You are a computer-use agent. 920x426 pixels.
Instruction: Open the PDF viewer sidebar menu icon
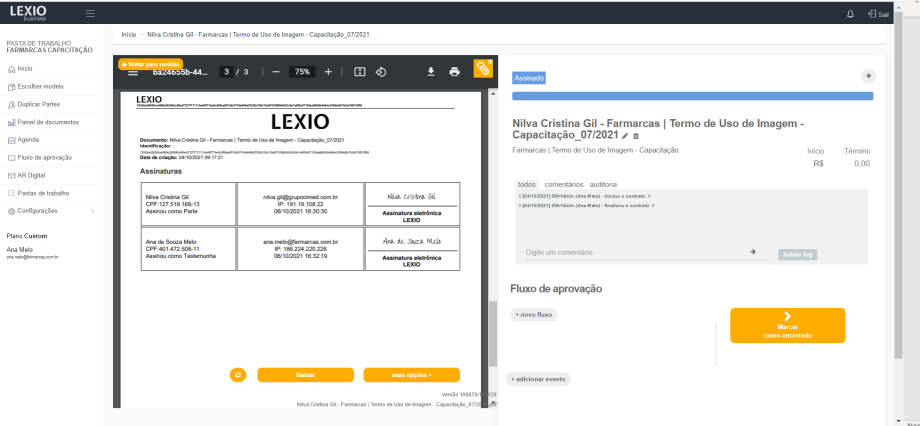click(x=133, y=73)
